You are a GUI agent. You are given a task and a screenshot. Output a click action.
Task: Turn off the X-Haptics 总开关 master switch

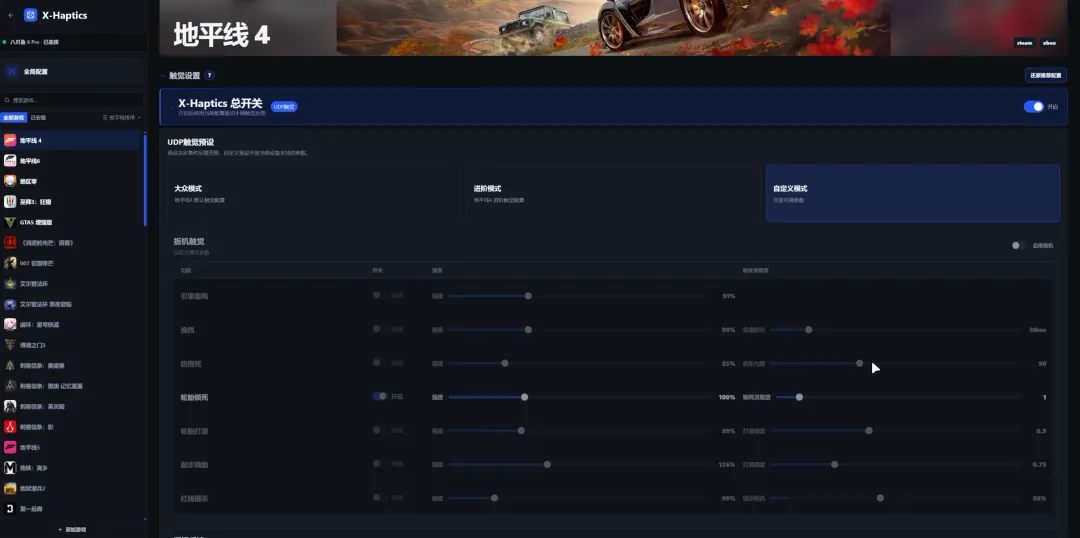coord(1033,107)
